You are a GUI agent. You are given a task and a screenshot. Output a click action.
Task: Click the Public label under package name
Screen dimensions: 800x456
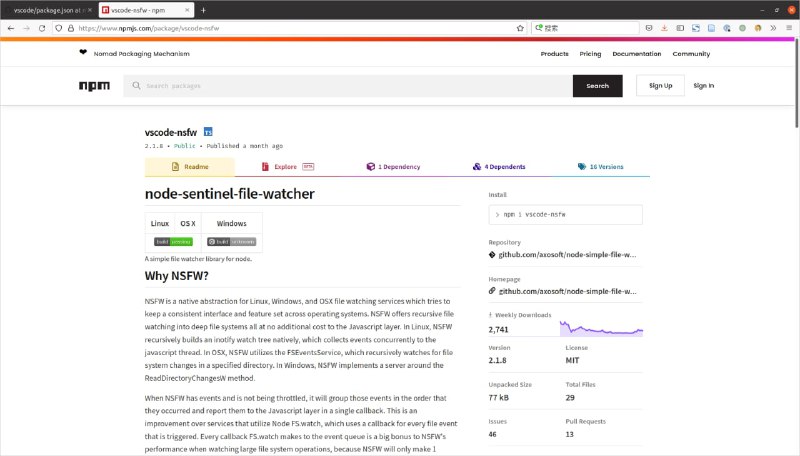pyautogui.click(x=184, y=146)
